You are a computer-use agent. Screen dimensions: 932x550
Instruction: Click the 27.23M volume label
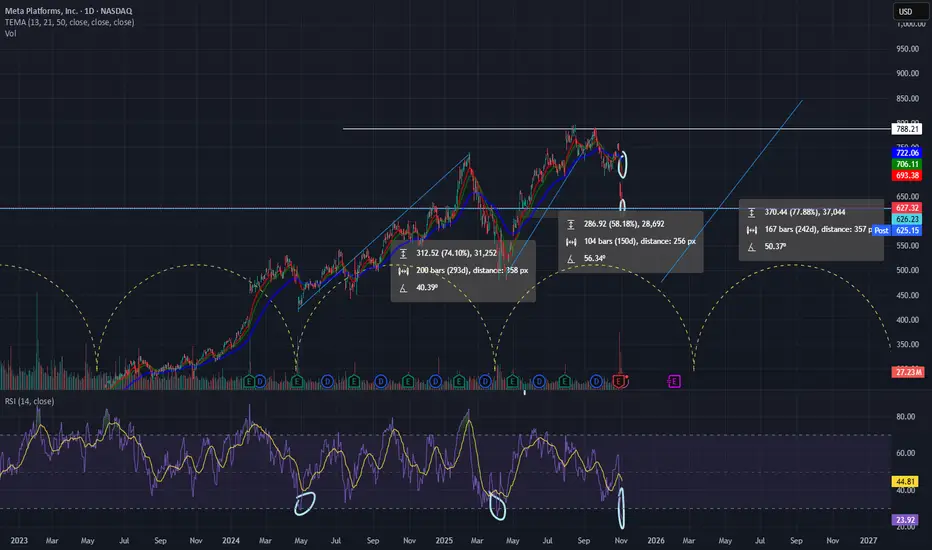908,372
